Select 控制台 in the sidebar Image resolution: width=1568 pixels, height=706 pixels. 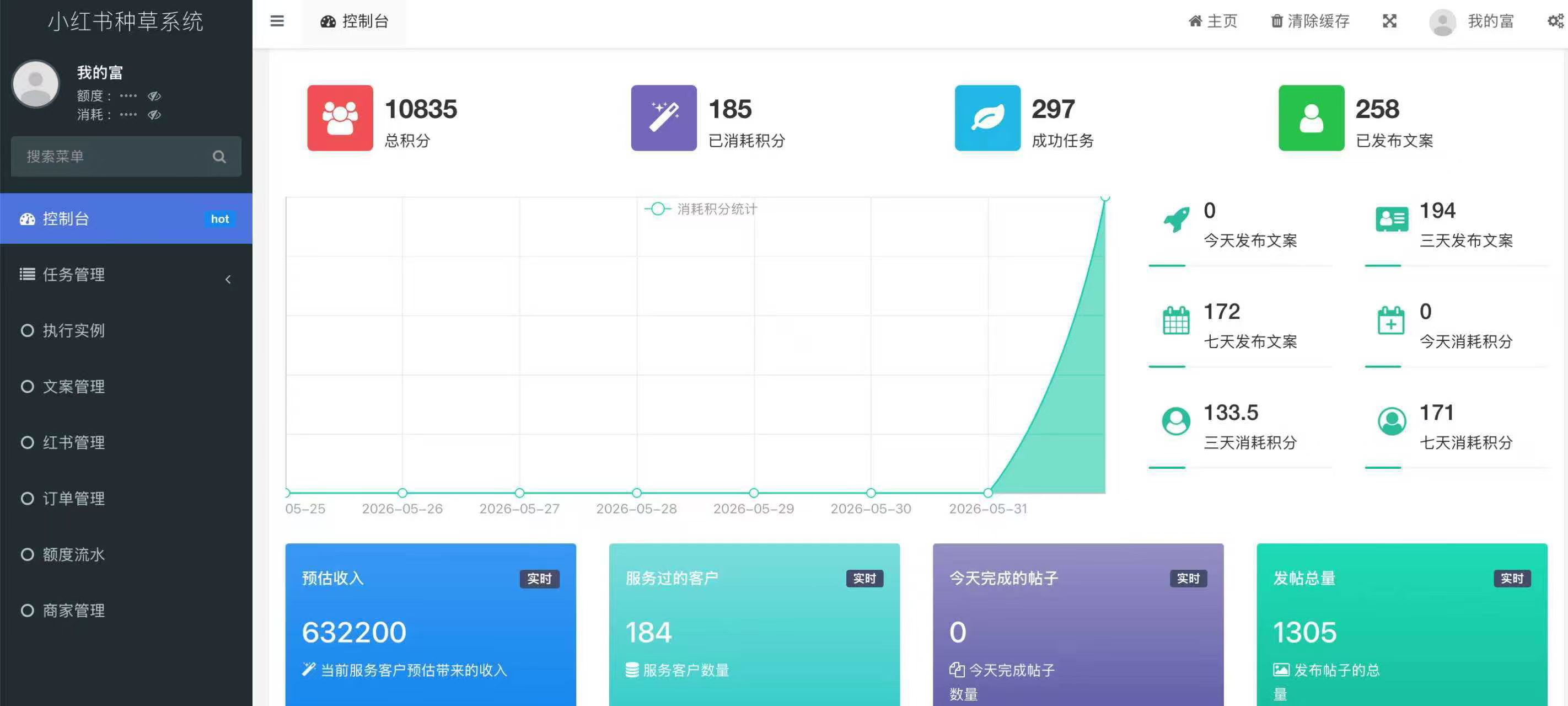(126, 218)
